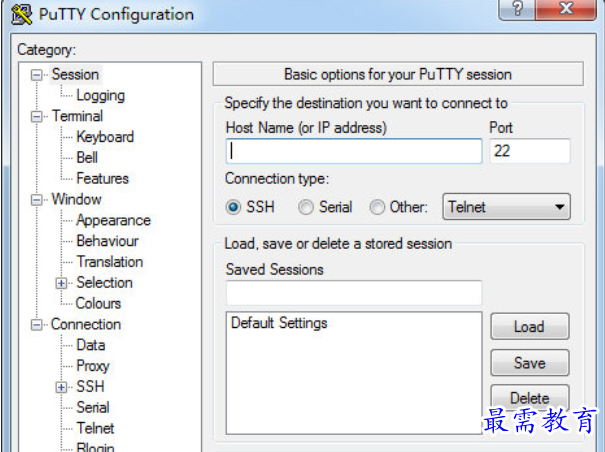This screenshot has height=452, width=605.
Task: Focus the Host Name input field
Action: [354, 151]
